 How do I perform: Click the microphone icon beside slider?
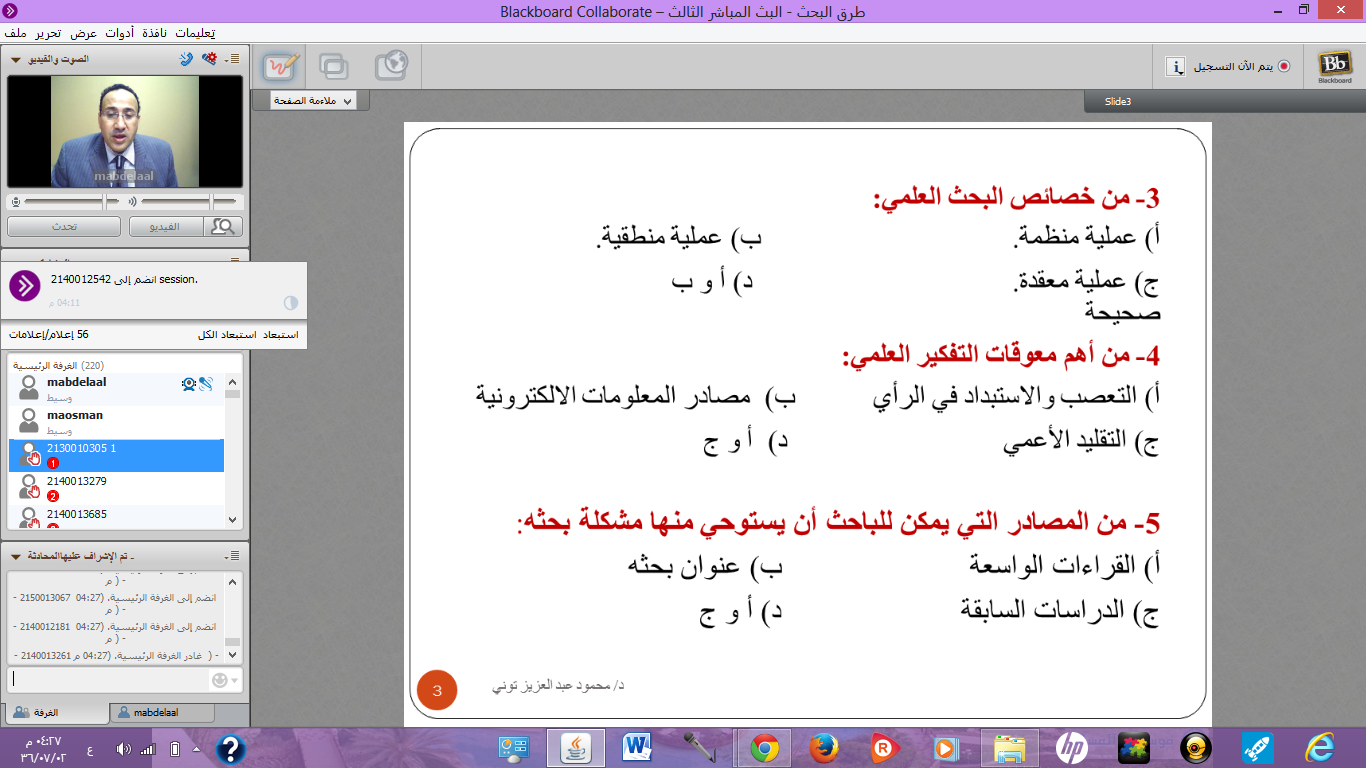(15, 202)
